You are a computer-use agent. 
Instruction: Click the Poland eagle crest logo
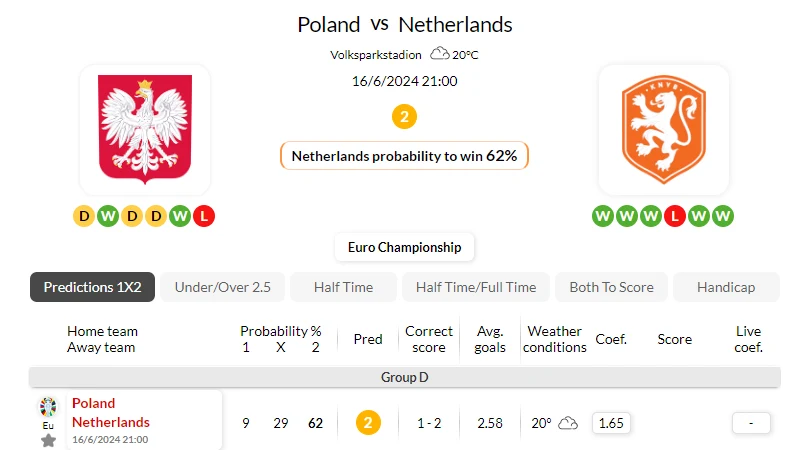tap(145, 130)
